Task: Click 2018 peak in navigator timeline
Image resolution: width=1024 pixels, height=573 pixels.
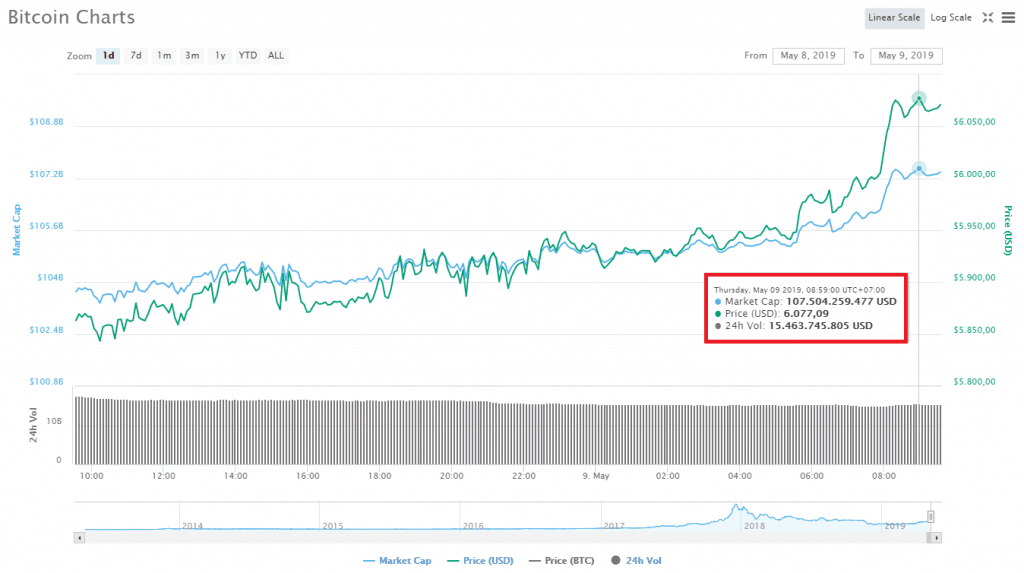Action: (736, 507)
